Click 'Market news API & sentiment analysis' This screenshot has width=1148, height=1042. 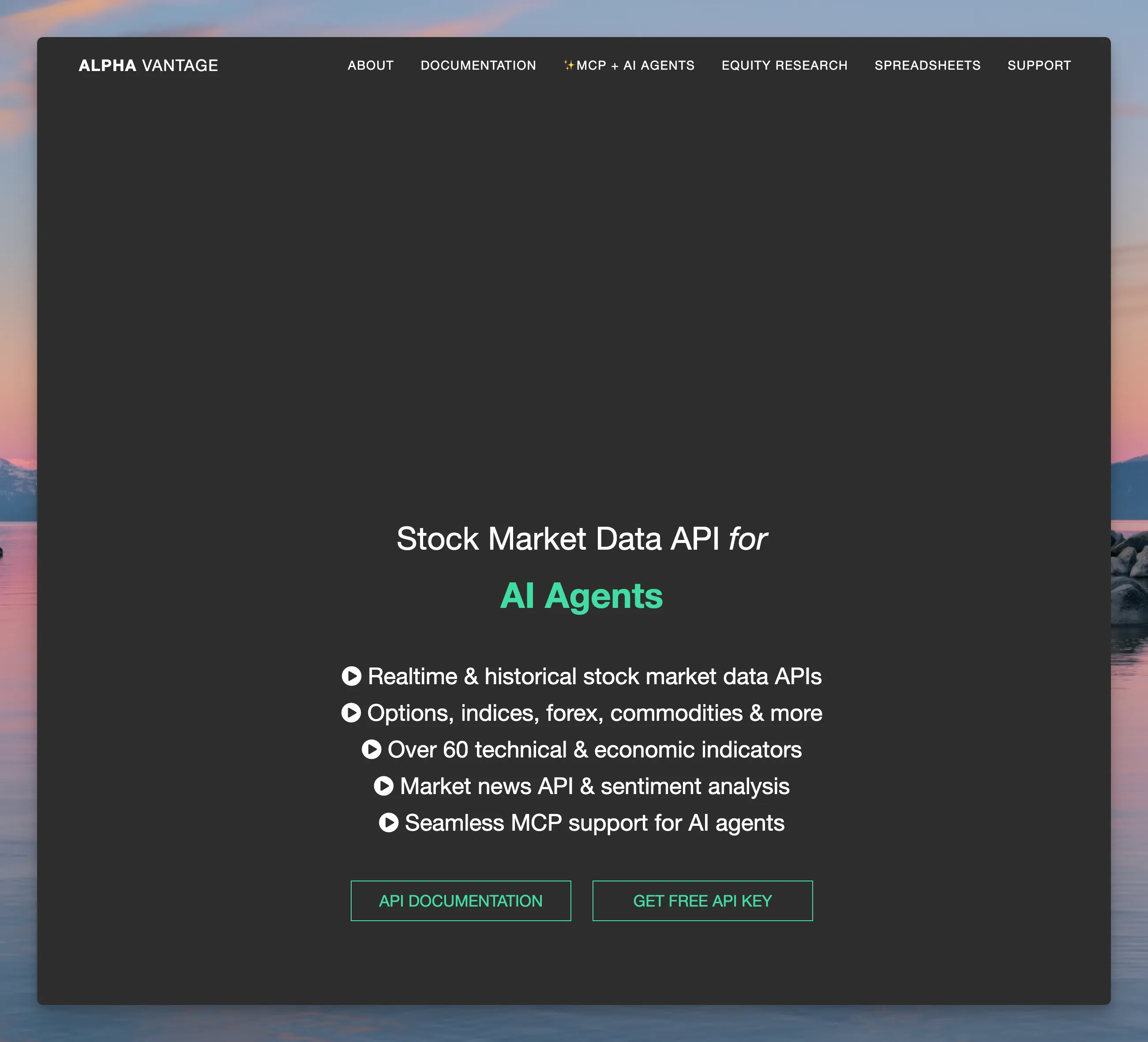594,786
